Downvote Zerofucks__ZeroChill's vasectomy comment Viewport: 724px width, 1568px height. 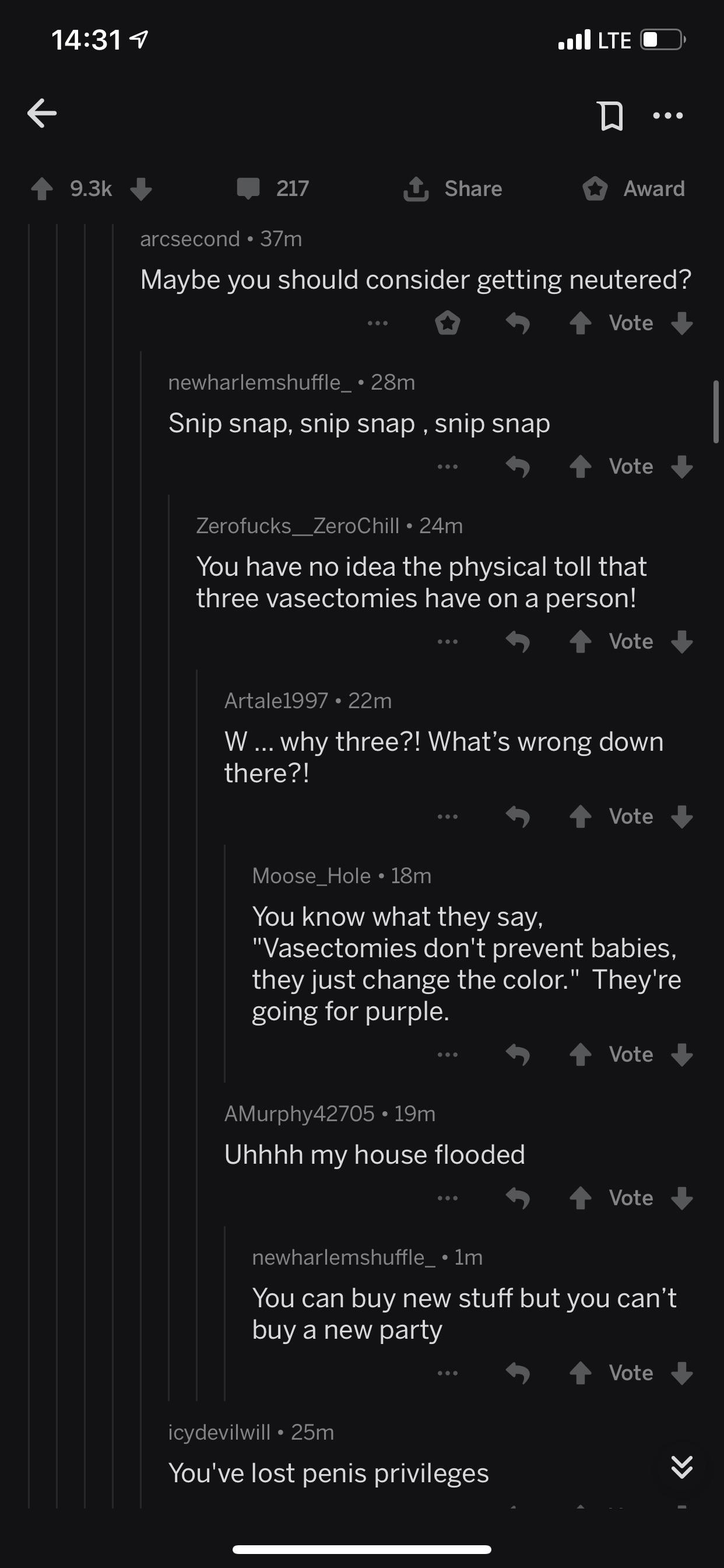pos(681,642)
